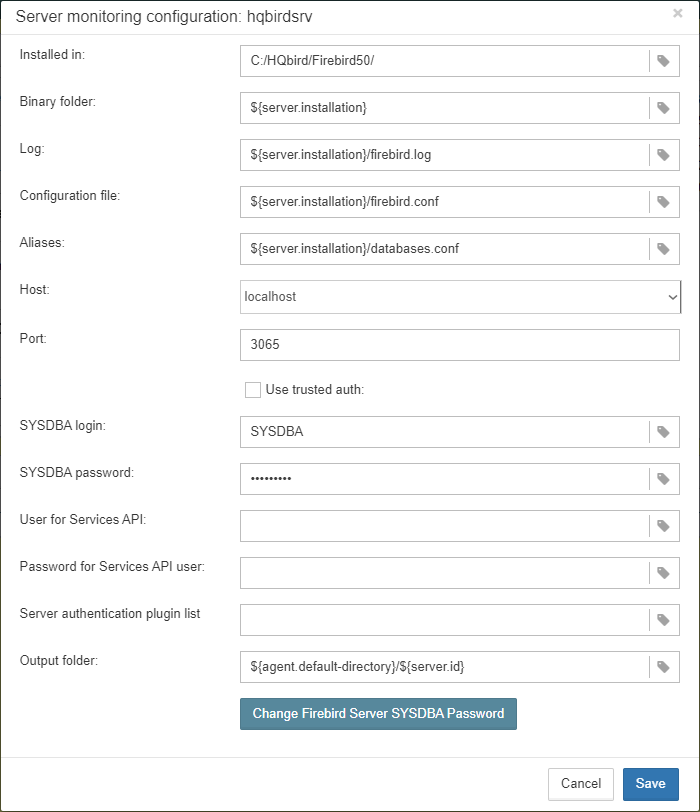Save the server monitoring configuration
Image resolution: width=700 pixels, height=812 pixels.
(650, 784)
